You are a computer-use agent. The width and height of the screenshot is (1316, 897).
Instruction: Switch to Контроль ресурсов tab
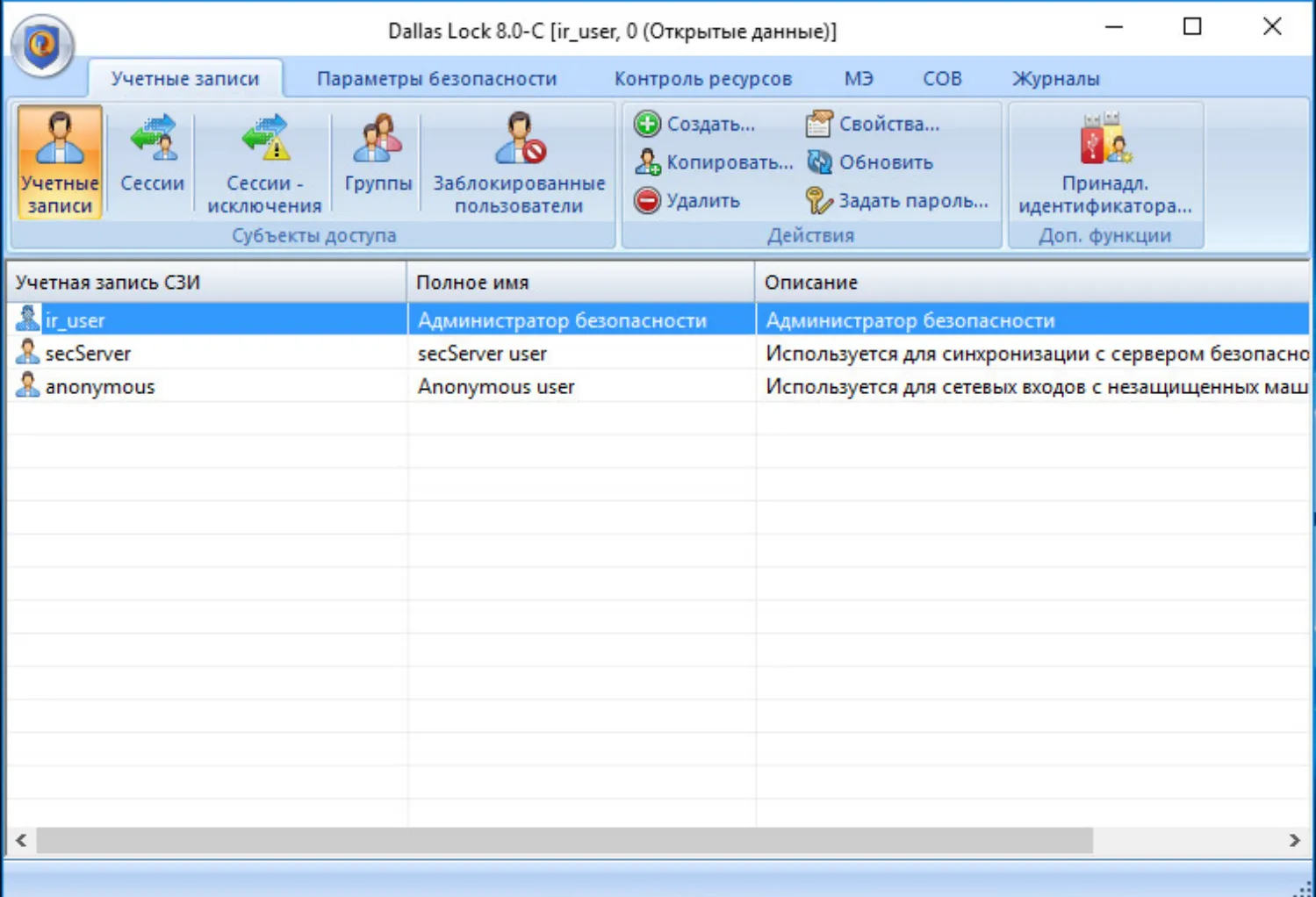[x=703, y=78]
